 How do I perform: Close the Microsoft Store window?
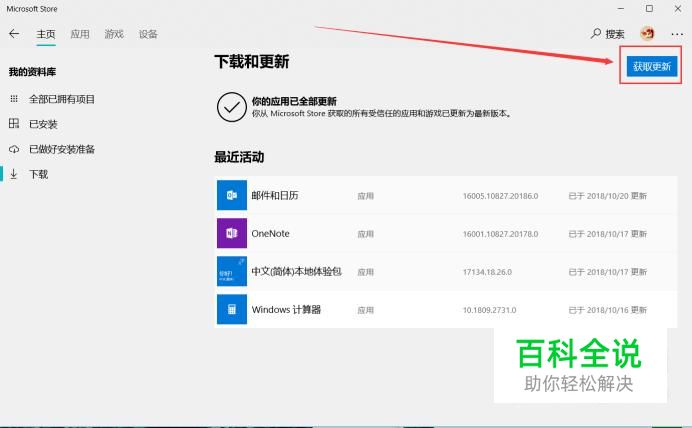[678, 8]
